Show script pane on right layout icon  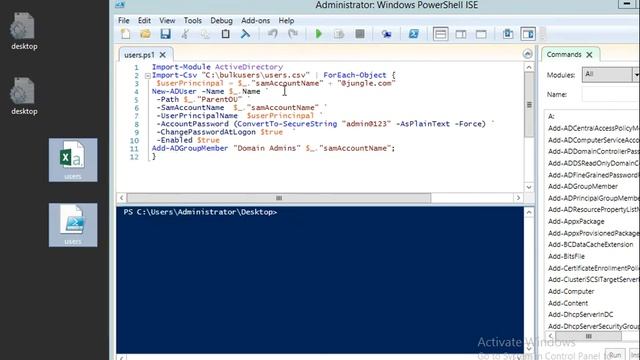461,34
